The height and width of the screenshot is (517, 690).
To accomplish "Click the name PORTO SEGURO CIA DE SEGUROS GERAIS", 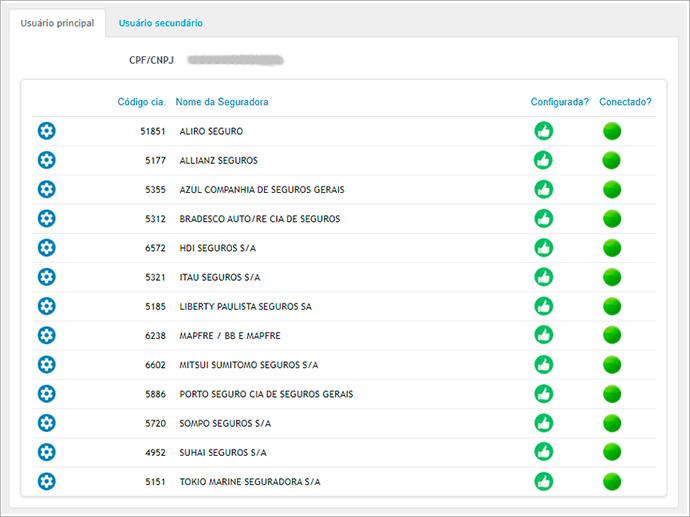I will (x=266, y=394).
